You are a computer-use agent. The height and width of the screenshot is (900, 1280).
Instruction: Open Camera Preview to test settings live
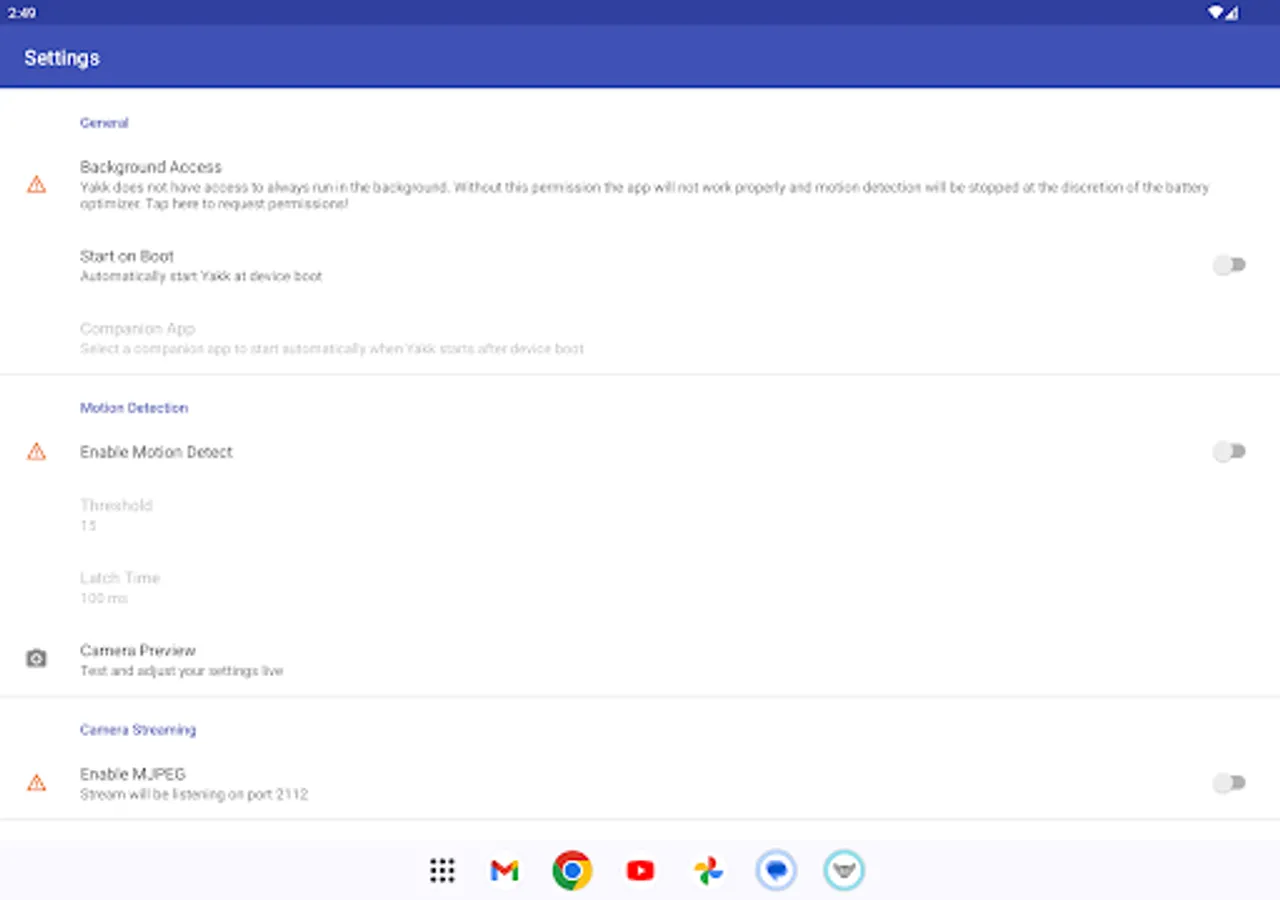click(181, 659)
